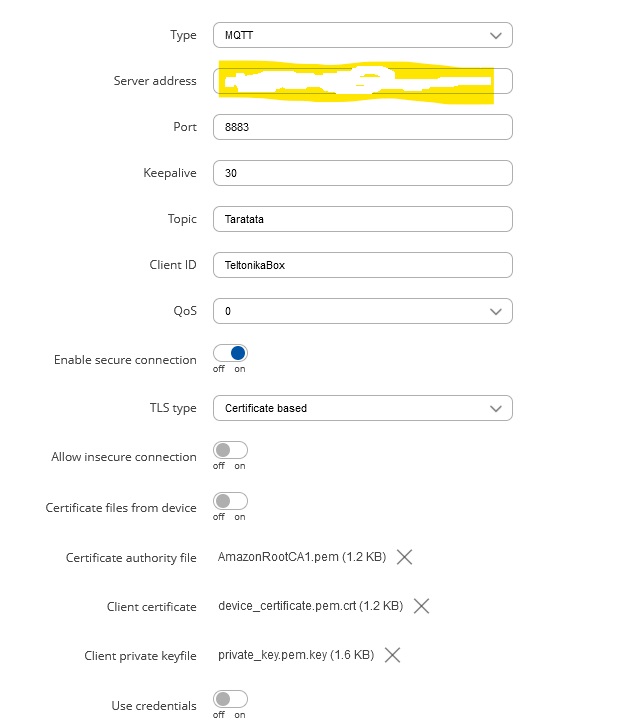Focus the Keepalive field with value 30

click(363, 173)
